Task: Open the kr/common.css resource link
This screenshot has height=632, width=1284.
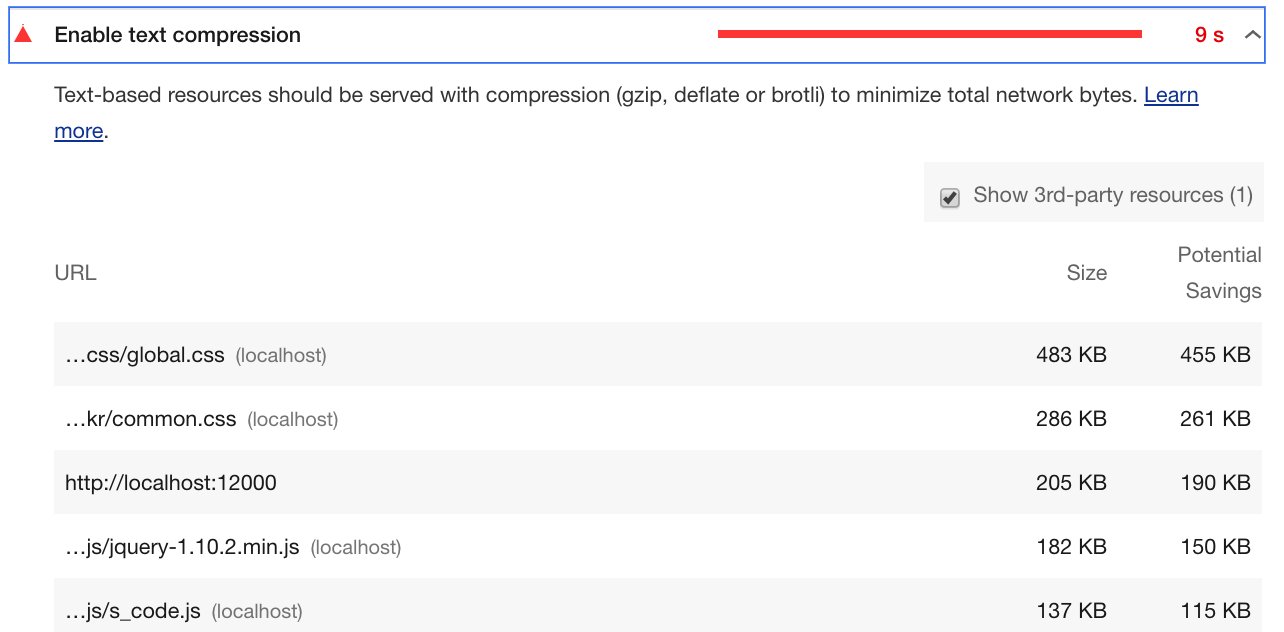Action: coord(151,419)
